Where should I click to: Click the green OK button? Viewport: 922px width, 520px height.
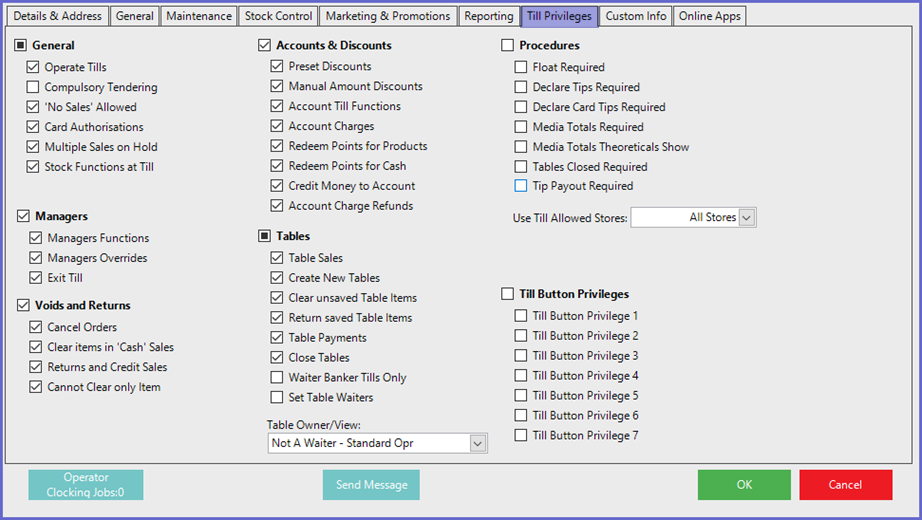[x=744, y=485]
